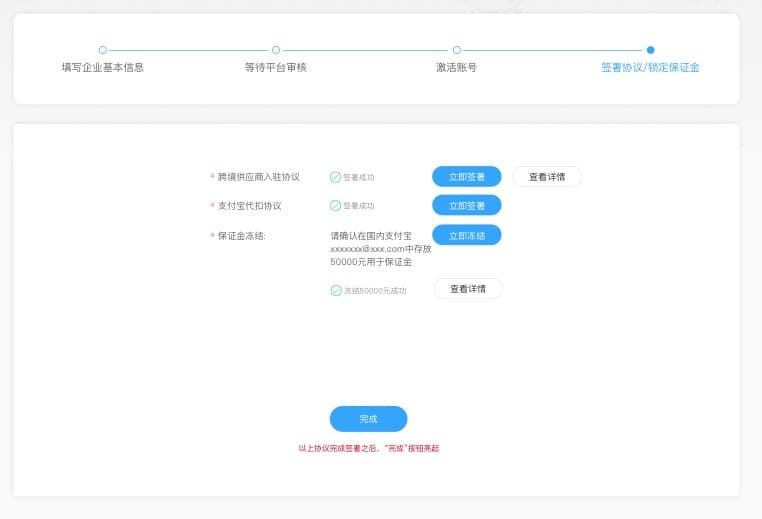Click check icon beside 跨境供应商入驻协议 签署成功
Image resolution: width=762 pixels, height=519 pixels.
pos(335,177)
